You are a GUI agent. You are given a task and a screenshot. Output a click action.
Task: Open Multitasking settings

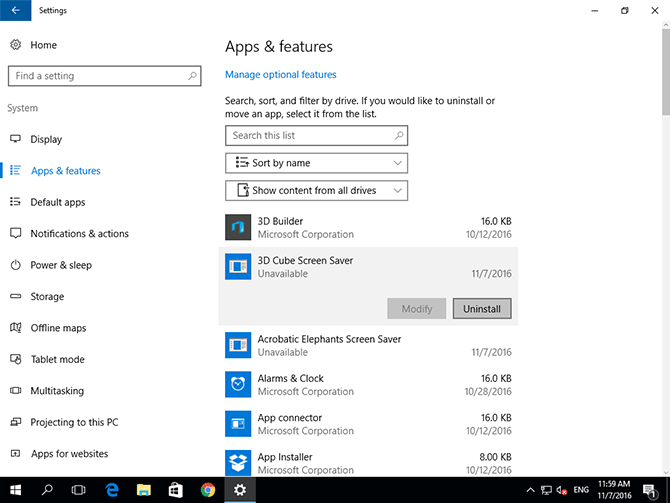coord(57,391)
